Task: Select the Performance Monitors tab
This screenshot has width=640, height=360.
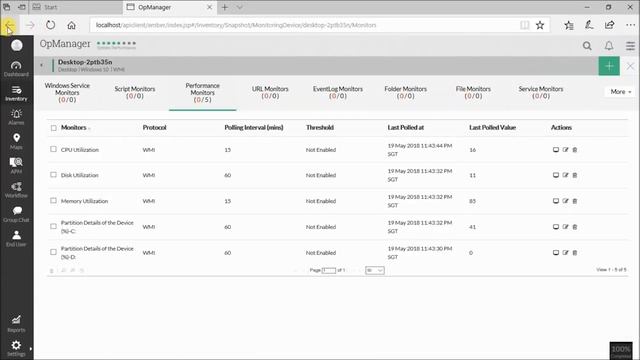Action: (x=202, y=92)
